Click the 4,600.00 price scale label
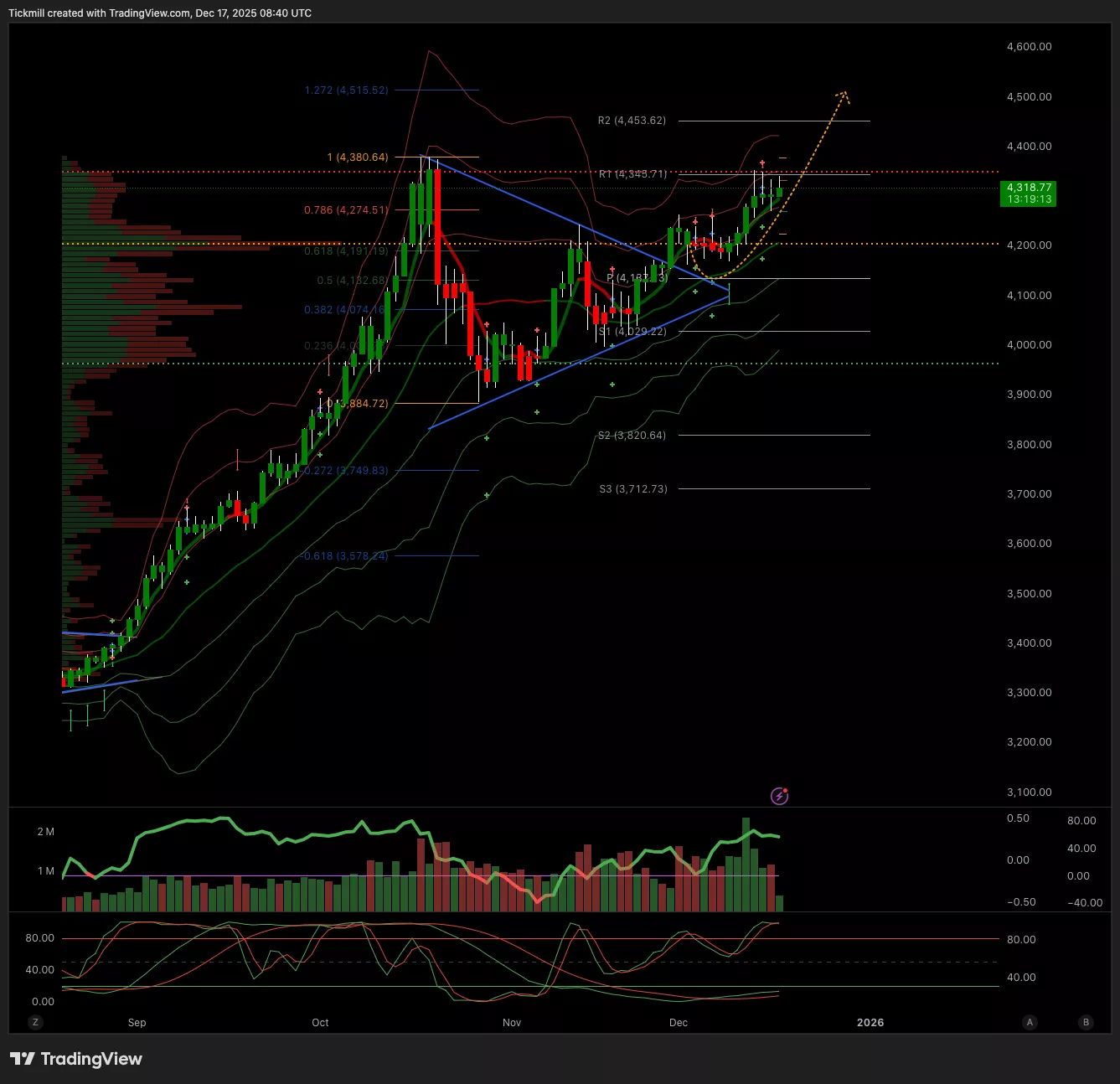The height and width of the screenshot is (1084, 1120). (1029, 47)
